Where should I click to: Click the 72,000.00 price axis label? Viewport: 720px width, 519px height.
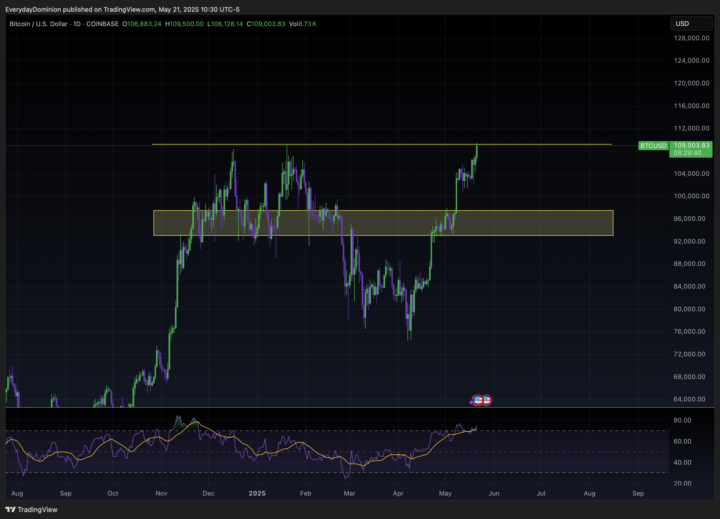tap(689, 354)
